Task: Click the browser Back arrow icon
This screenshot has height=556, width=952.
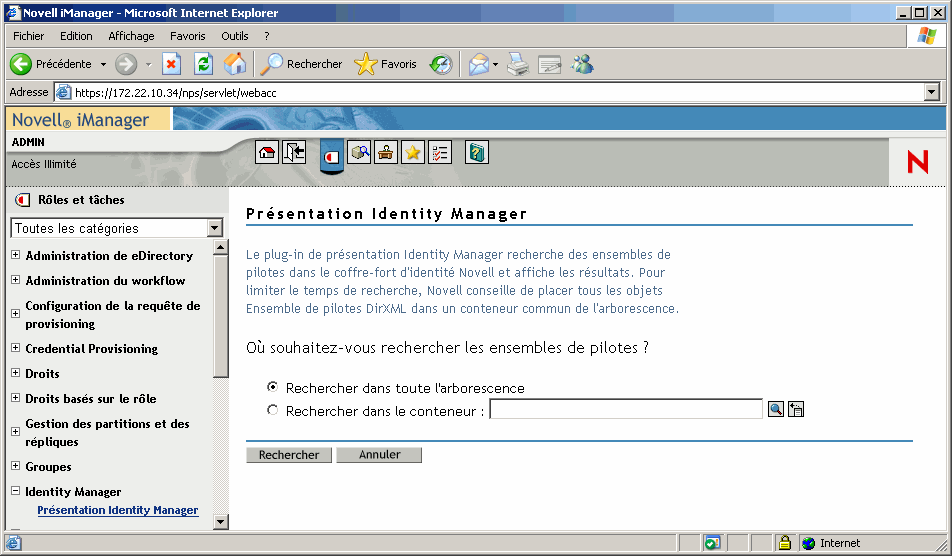Action: coord(21,64)
